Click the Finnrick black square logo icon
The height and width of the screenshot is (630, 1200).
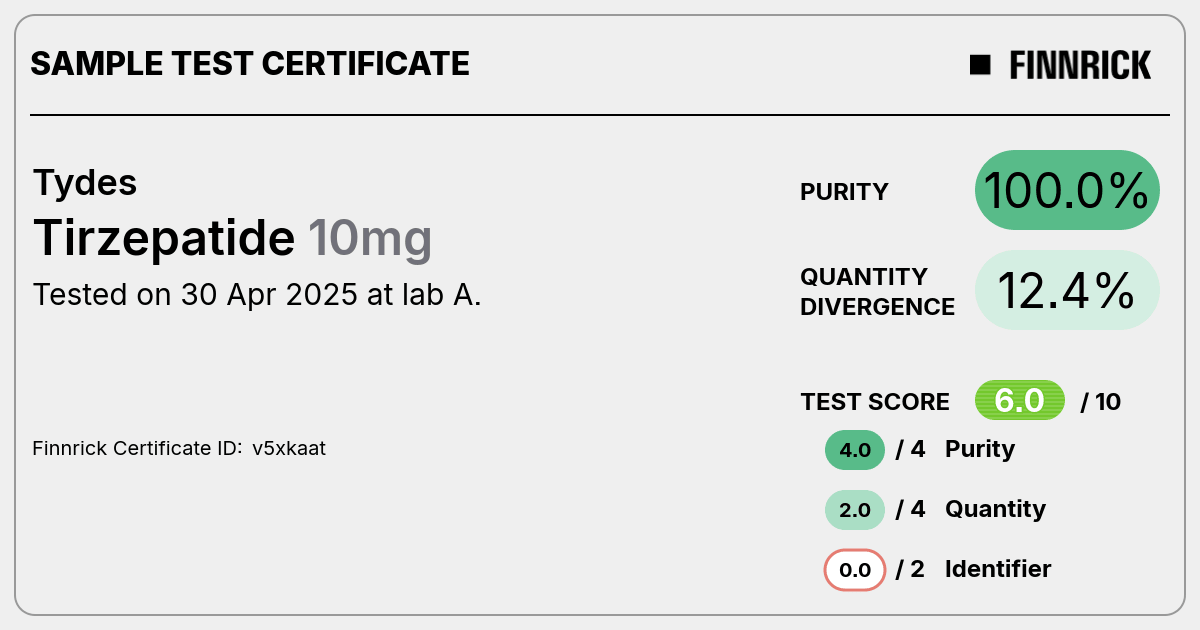coord(980,65)
